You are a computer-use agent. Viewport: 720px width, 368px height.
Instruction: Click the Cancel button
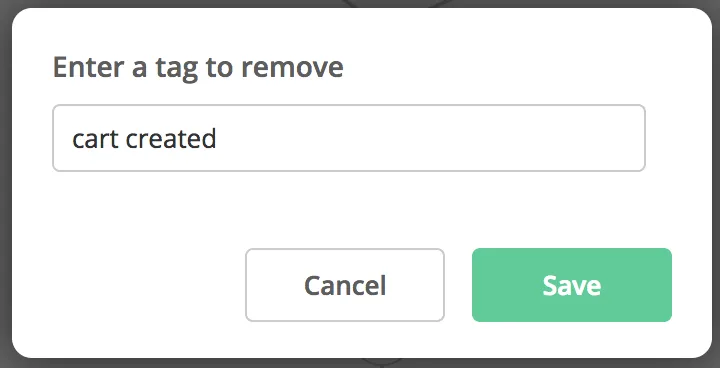345,285
